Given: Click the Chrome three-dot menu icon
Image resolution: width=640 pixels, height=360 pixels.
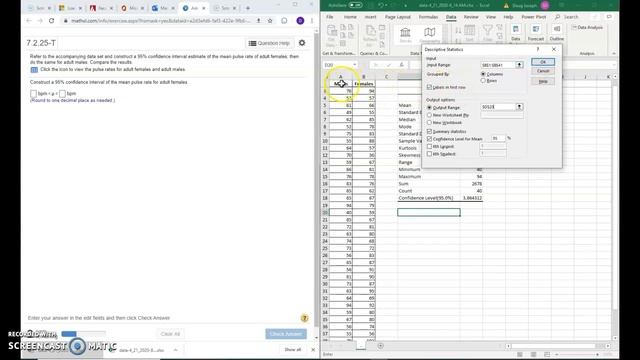Looking at the screenshot, I should (312, 20).
